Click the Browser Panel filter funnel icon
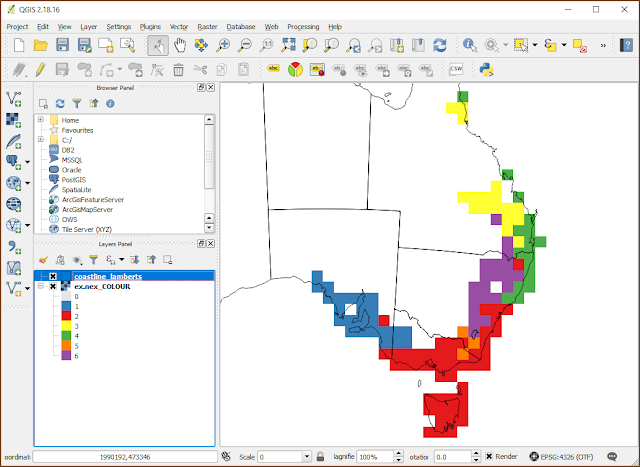 coord(77,104)
